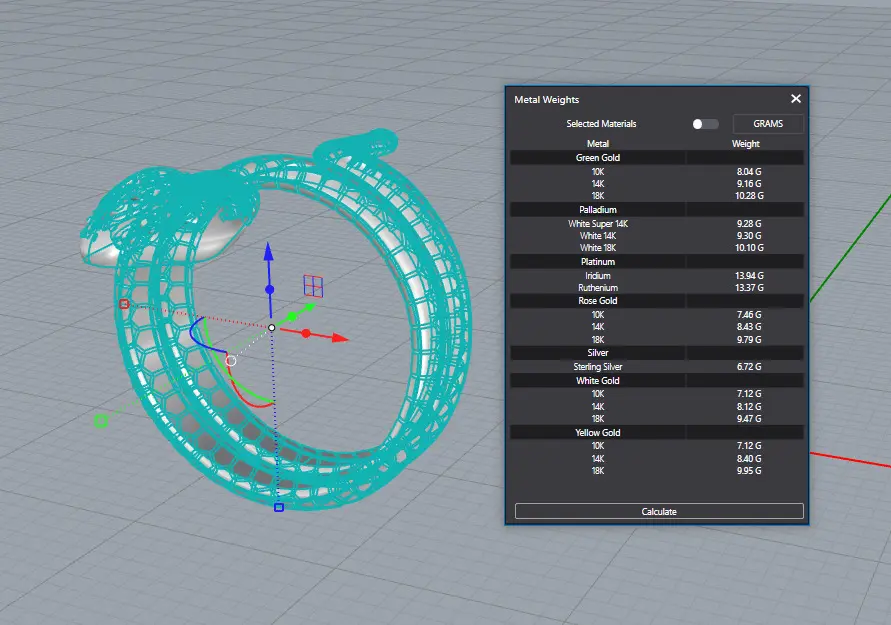The height and width of the screenshot is (625, 891).
Task: Click the 13.94 G weight value
Action: pos(749,276)
